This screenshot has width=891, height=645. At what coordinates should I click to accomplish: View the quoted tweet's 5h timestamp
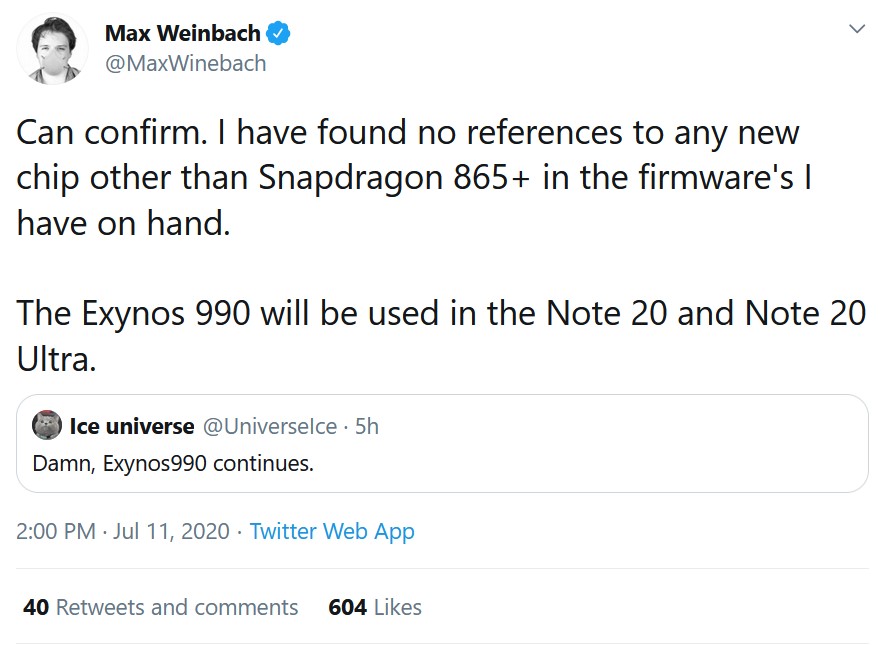(x=367, y=426)
